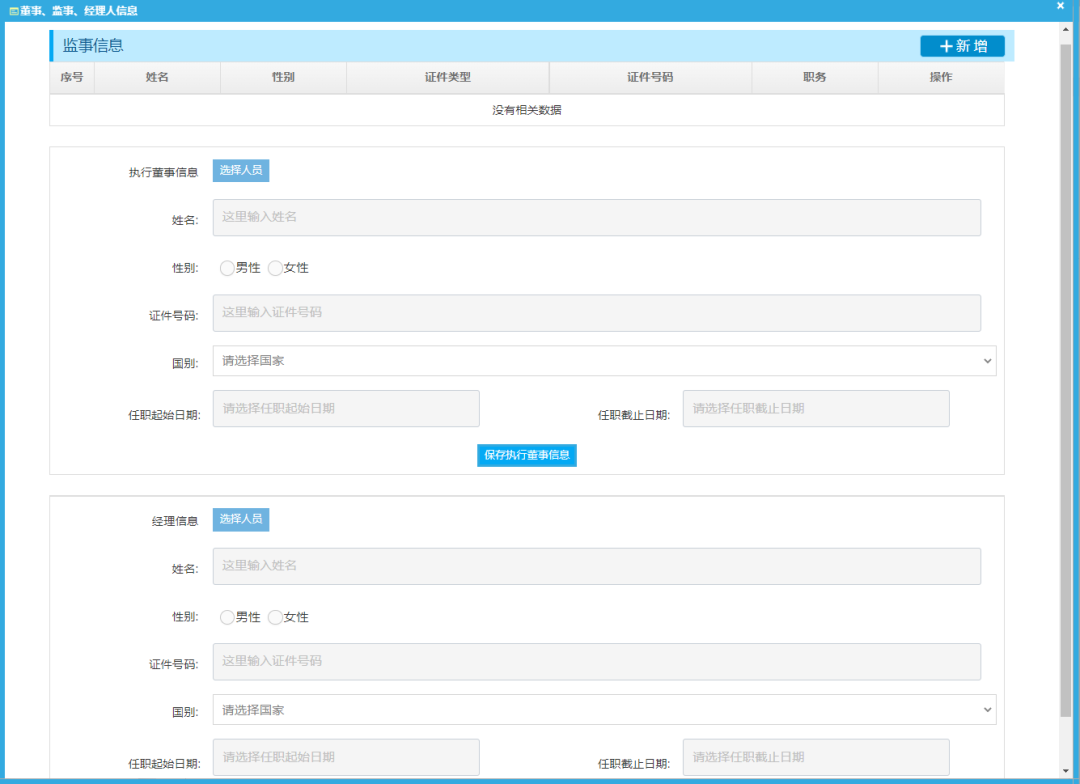This screenshot has height=784, width=1080.
Task: Select 女性 for manager gender
Action: [275, 617]
